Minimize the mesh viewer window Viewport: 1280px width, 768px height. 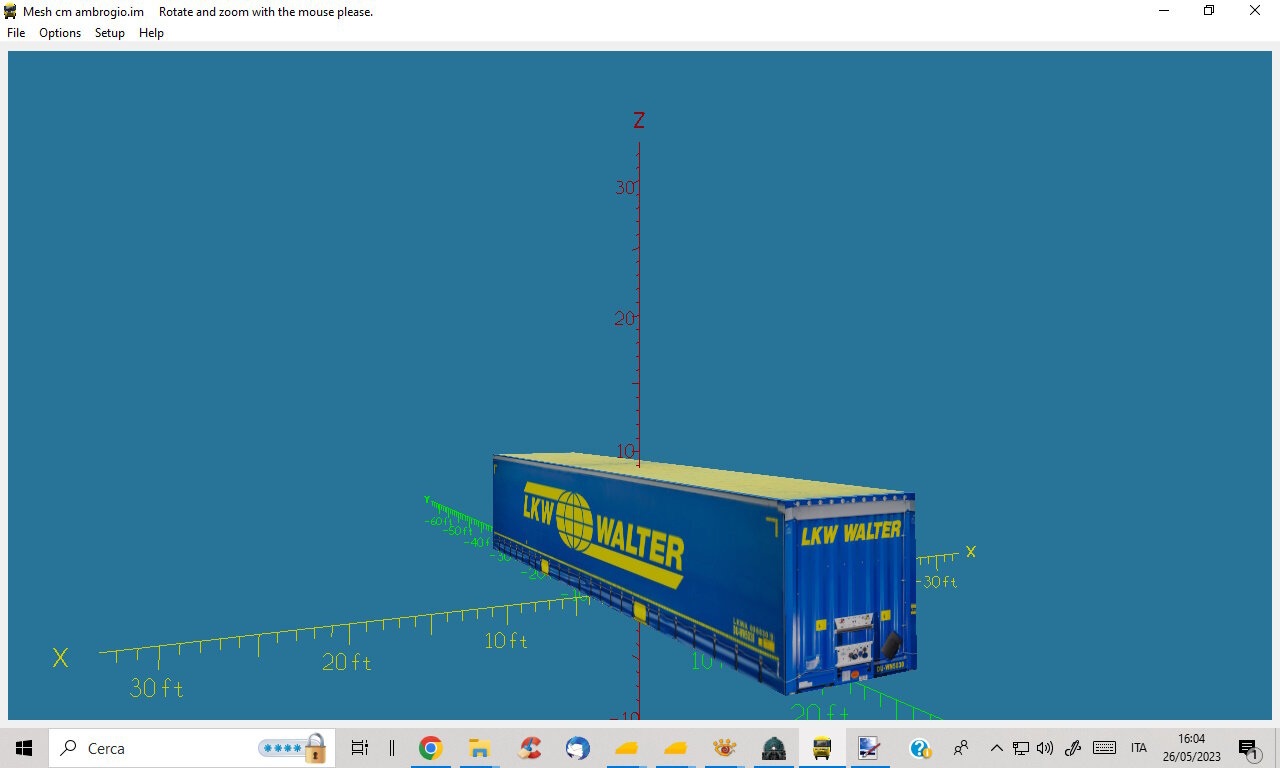tap(1164, 11)
